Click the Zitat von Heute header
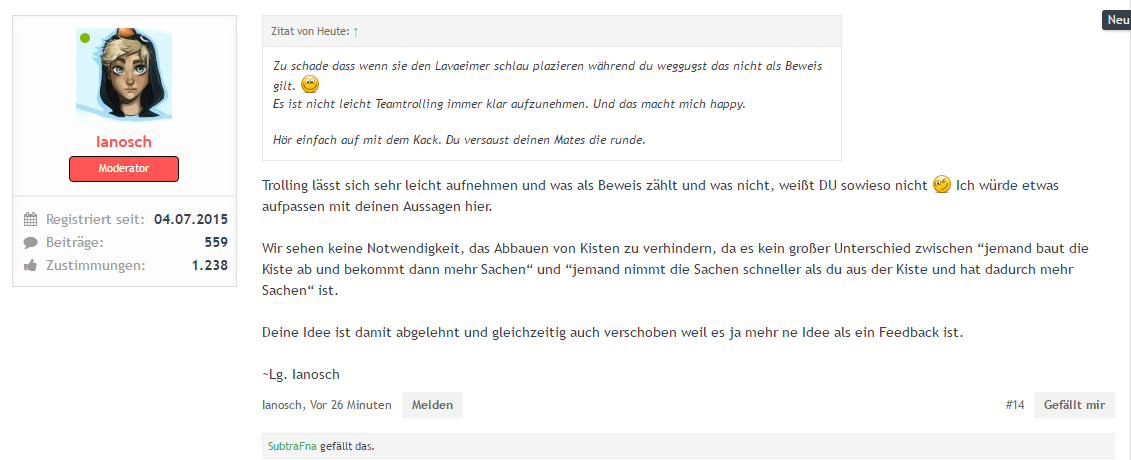This screenshot has width=1131, height=460. (x=310, y=31)
